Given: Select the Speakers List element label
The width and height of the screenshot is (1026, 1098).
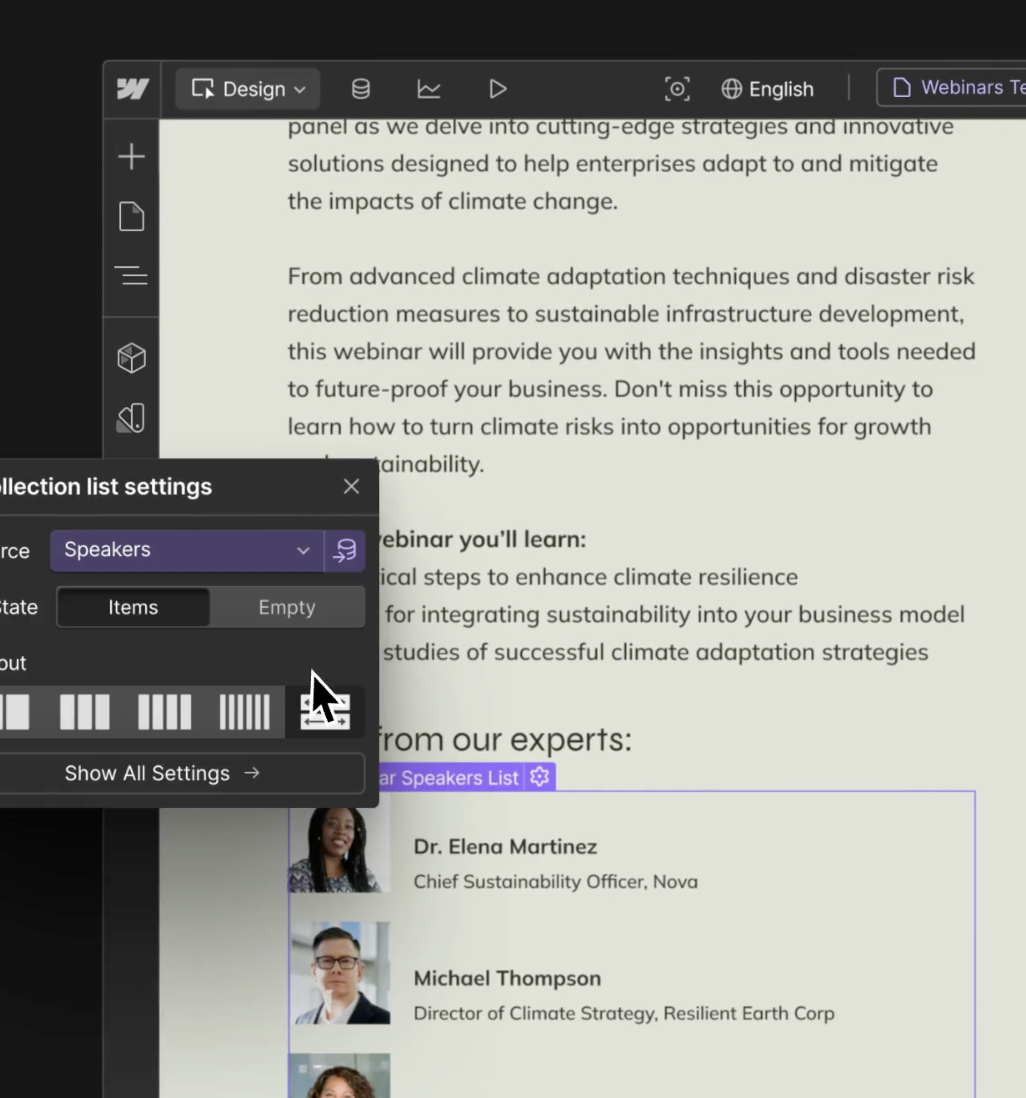Looking at the screenshot, I should pos(448,777).
